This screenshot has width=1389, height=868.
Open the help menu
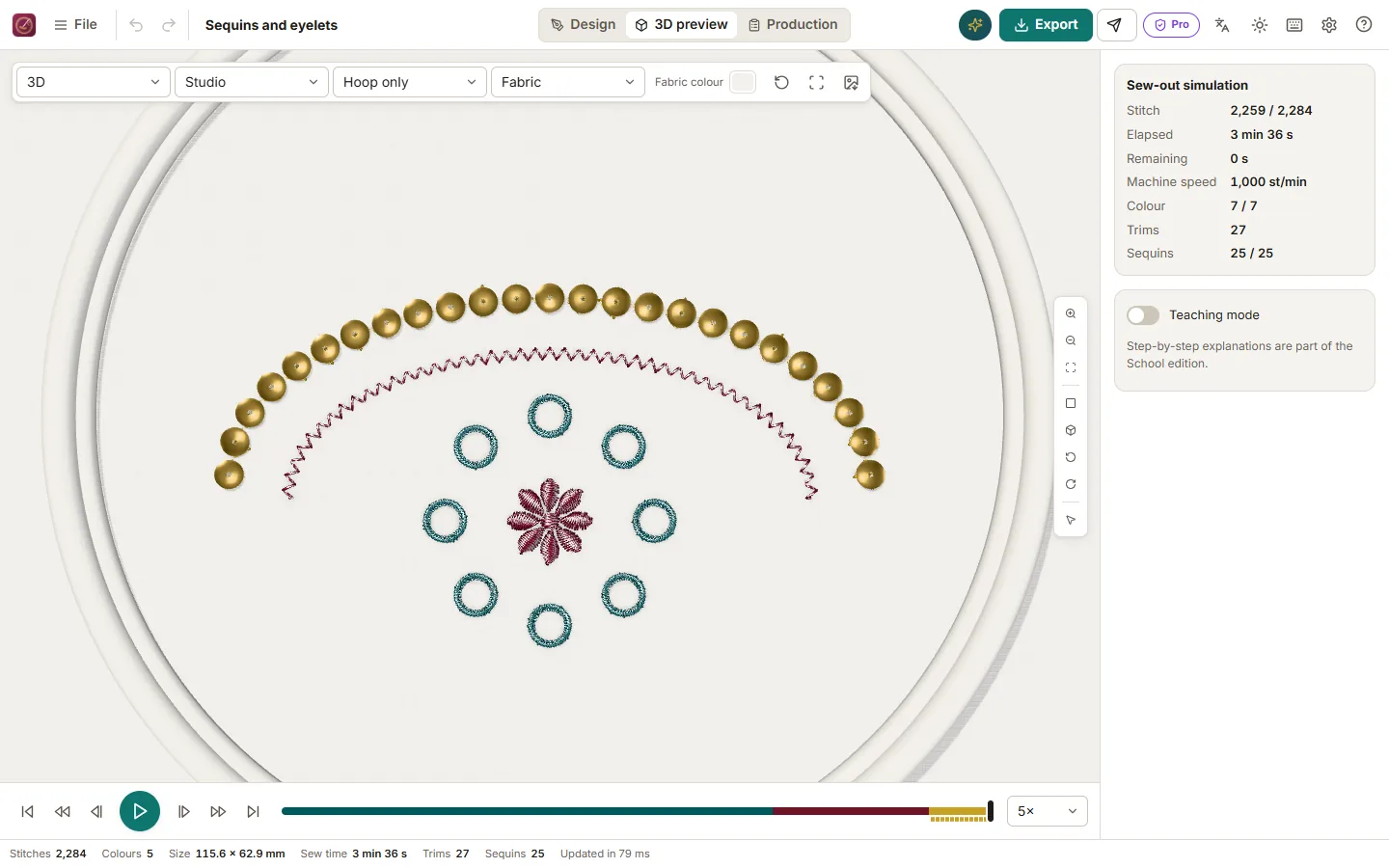click(1364, 25)
